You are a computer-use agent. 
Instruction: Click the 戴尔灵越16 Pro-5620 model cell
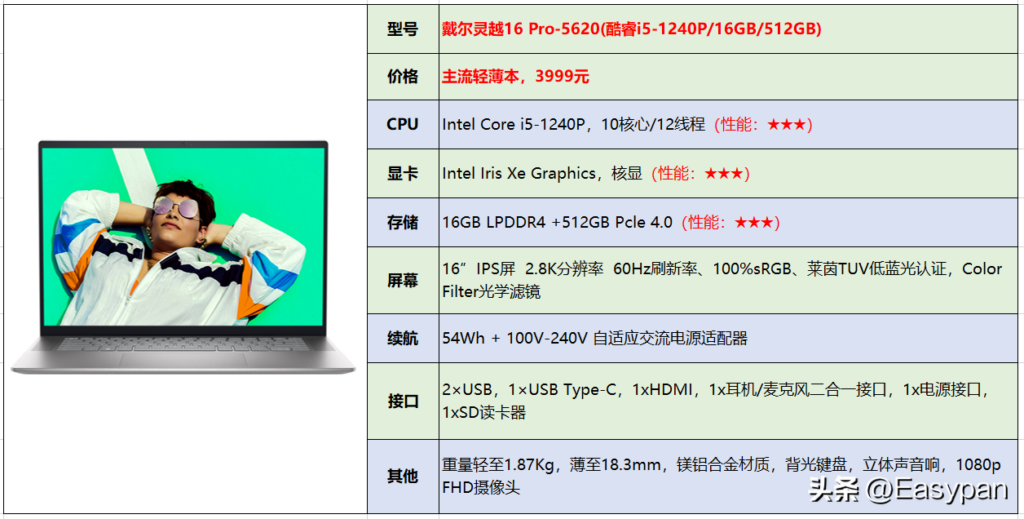click(728, 29)
